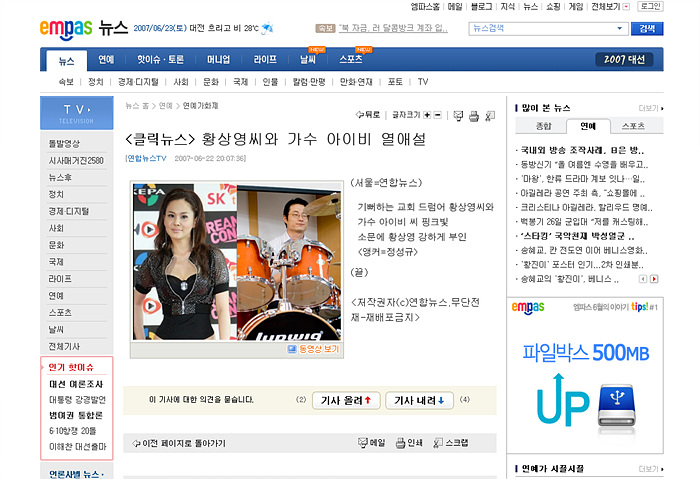The height and width of the screenshot is (479, 700).
Task: Open the 2007 대선 banner button
Action: (624, 59)
